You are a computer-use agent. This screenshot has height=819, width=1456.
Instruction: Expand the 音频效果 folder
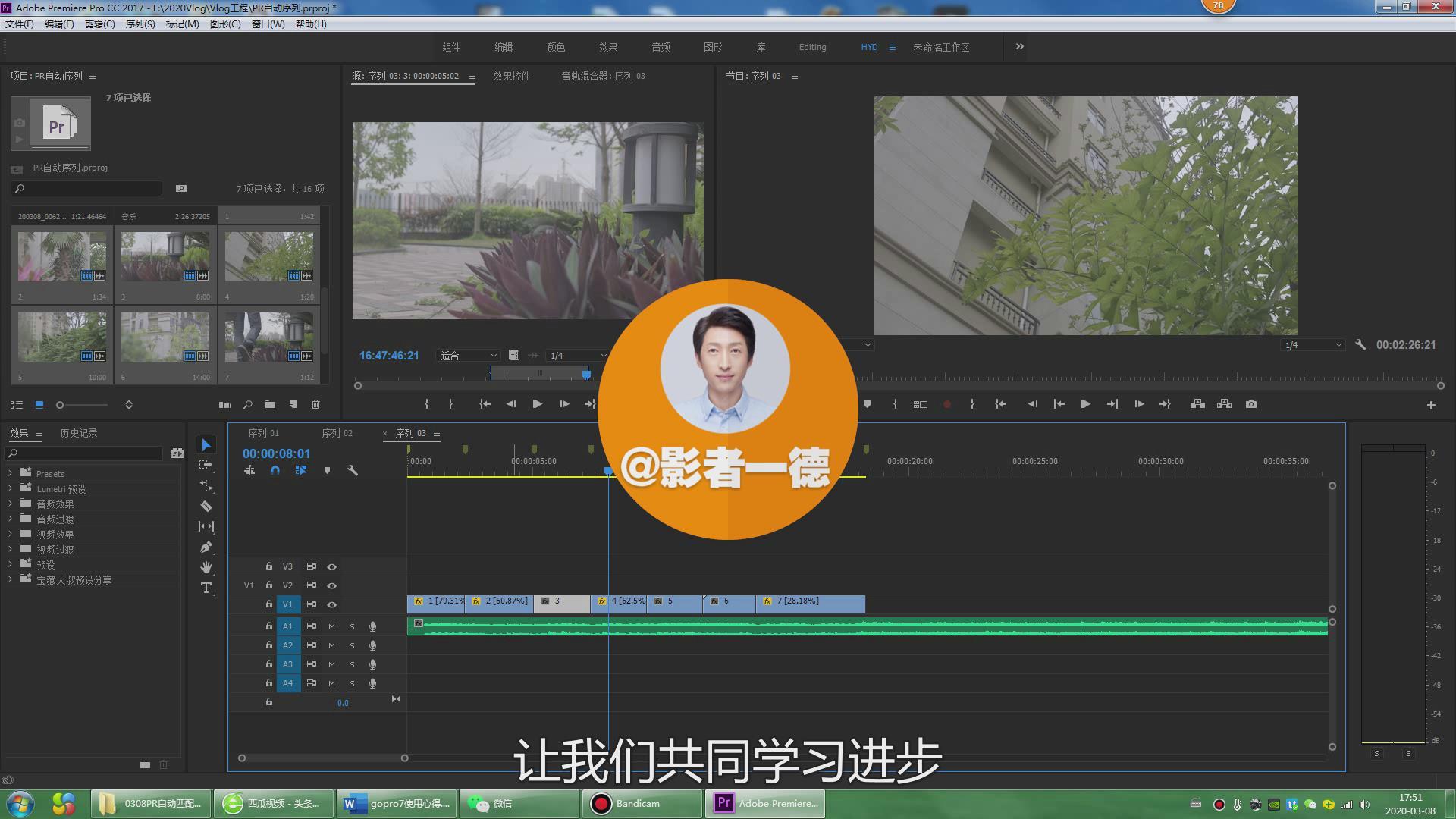click(11, 504)
